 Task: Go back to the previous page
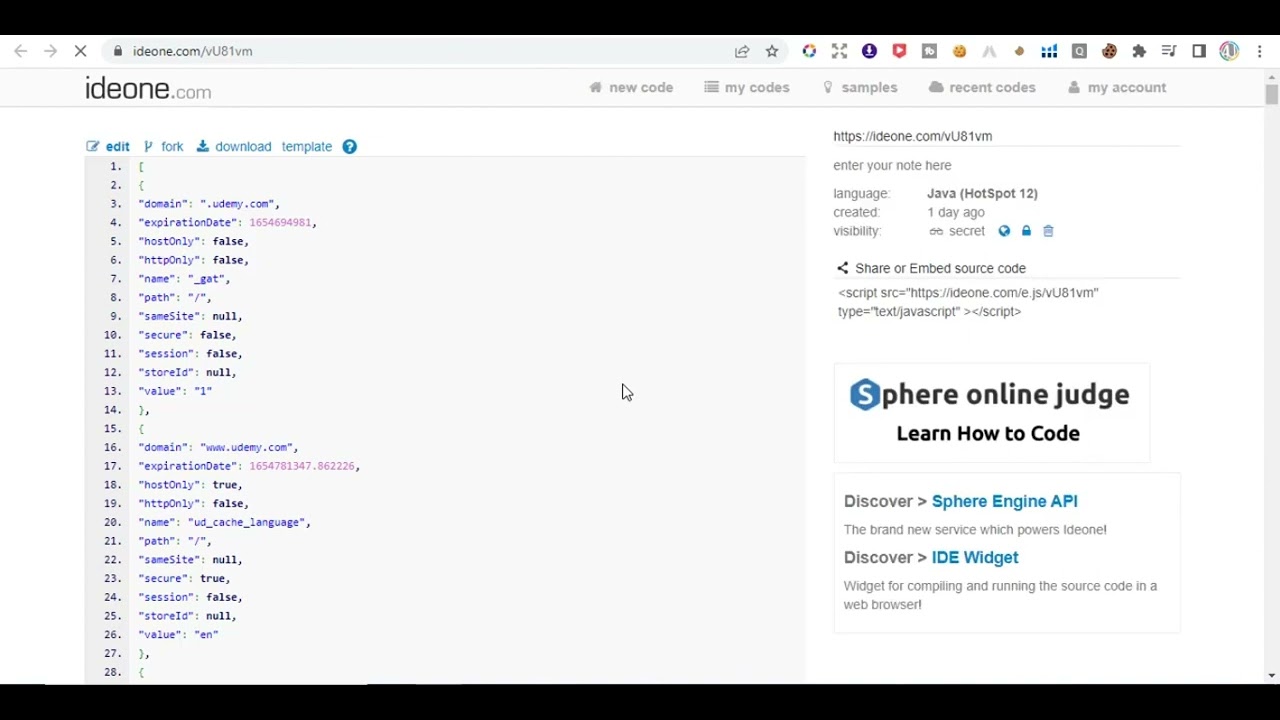click(21, 51)
